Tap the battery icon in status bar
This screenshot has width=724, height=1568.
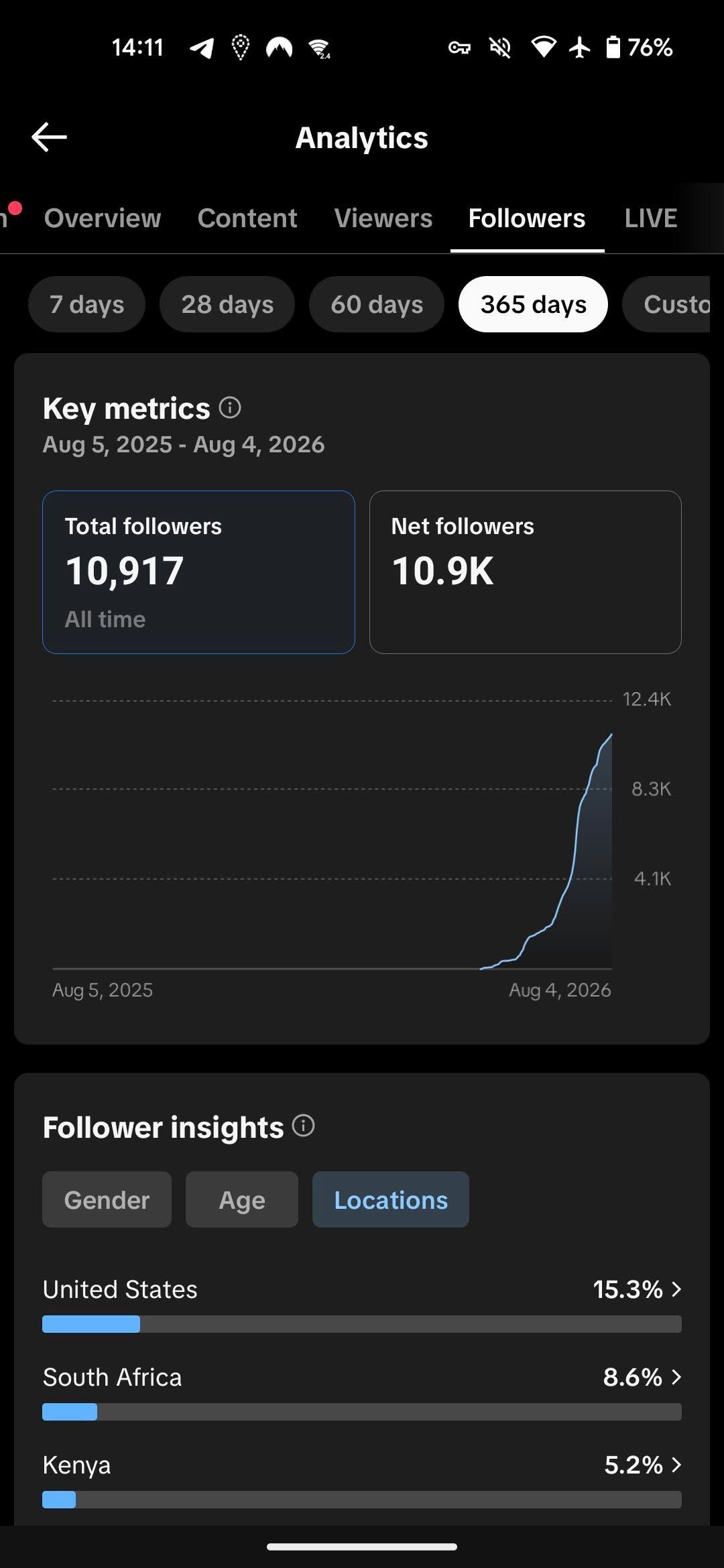click(613, 48)
